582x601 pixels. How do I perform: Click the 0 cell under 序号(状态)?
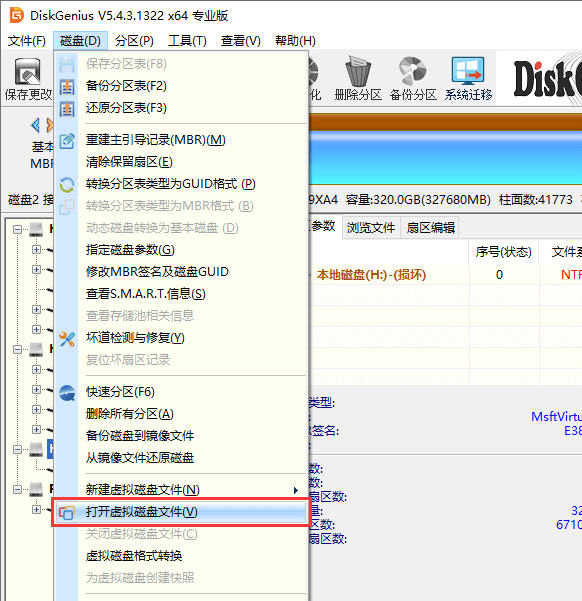[499, 275]
